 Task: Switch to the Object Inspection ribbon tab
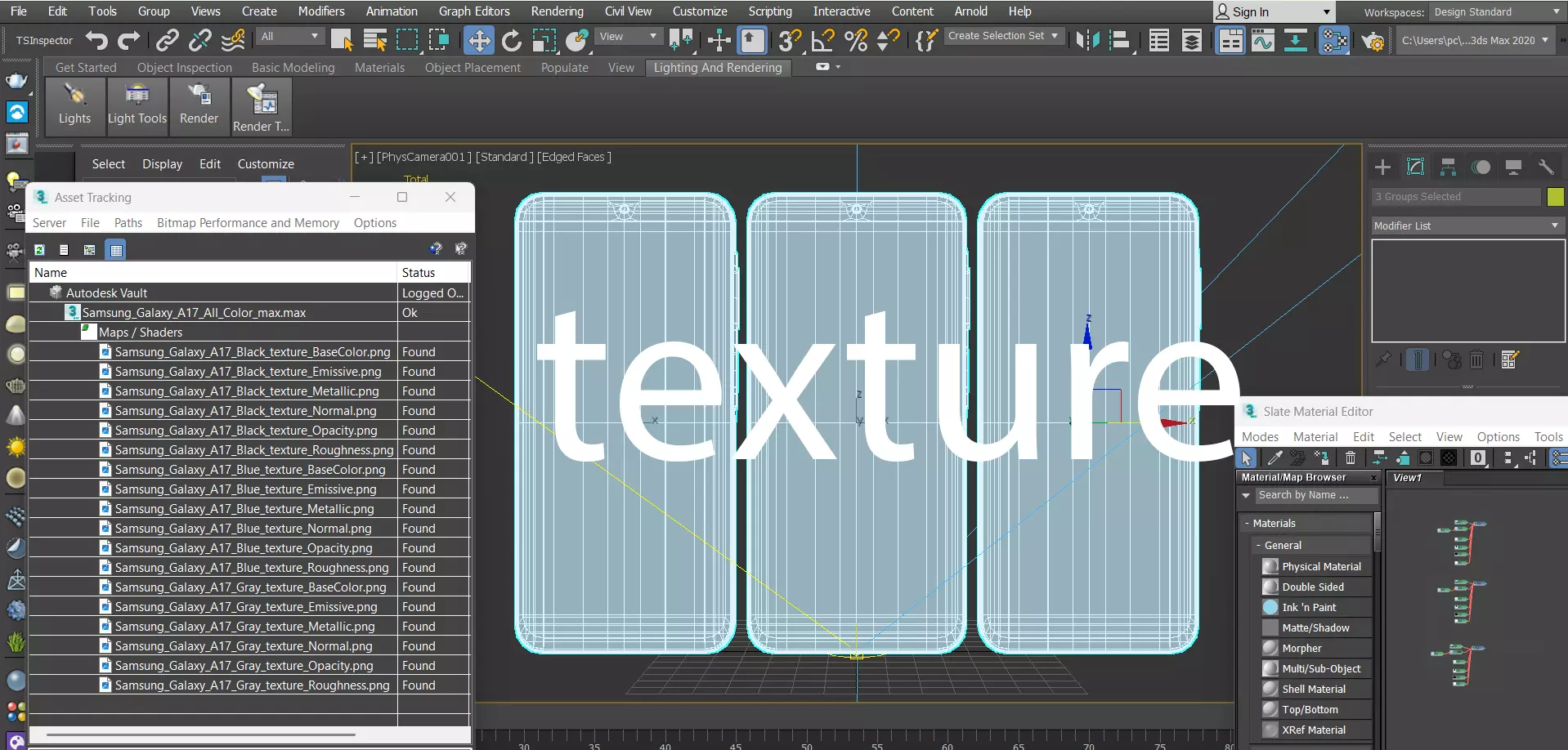185,68
